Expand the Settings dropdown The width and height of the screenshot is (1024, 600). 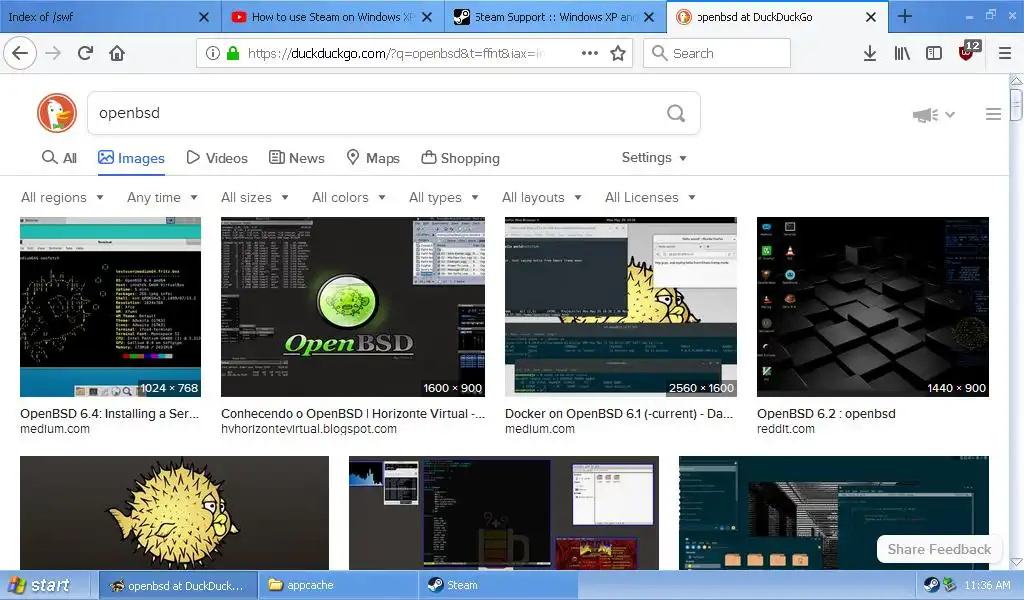[x=654, y=157]
